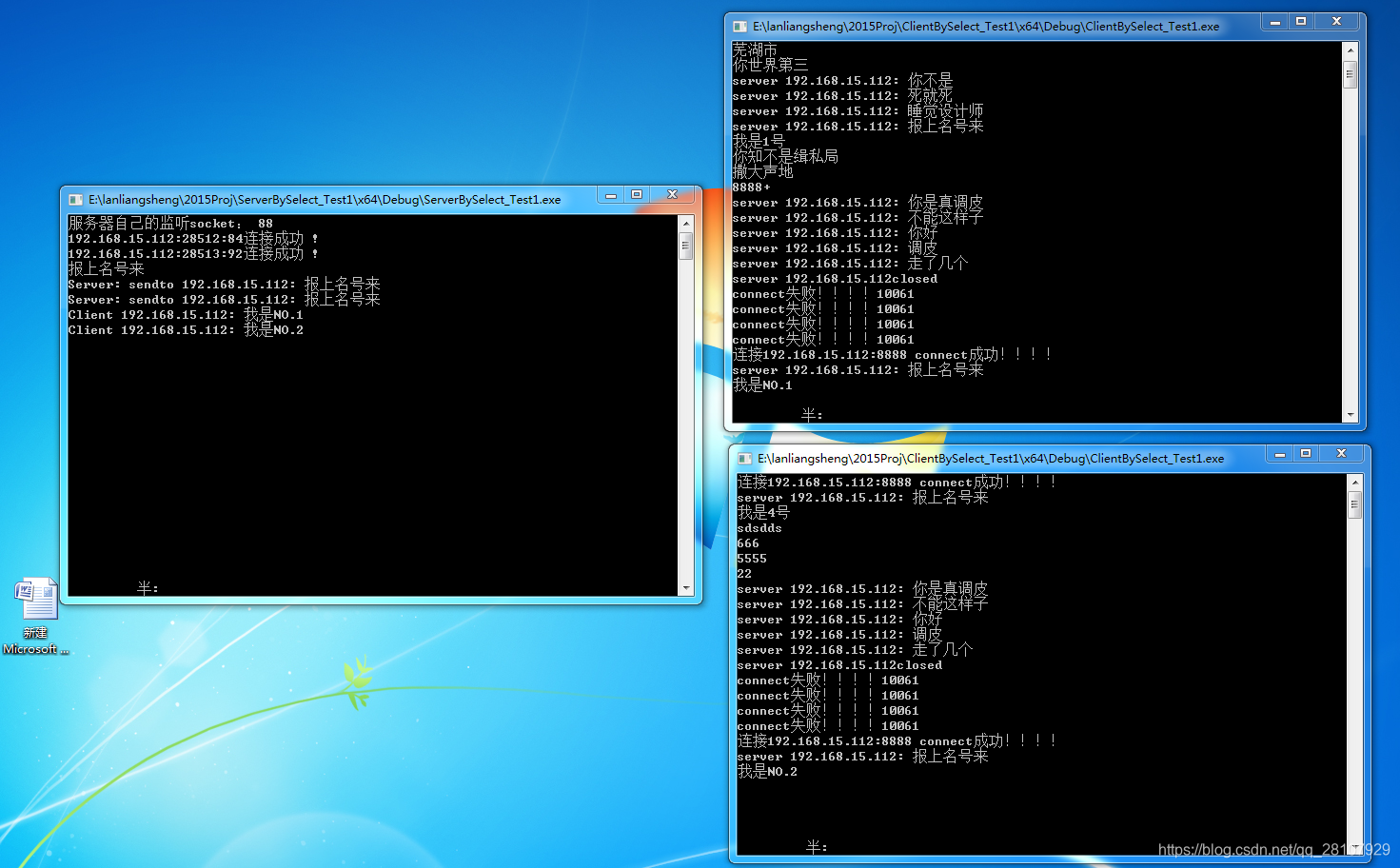Click 'sdsdds' line in lower client console

759,528
